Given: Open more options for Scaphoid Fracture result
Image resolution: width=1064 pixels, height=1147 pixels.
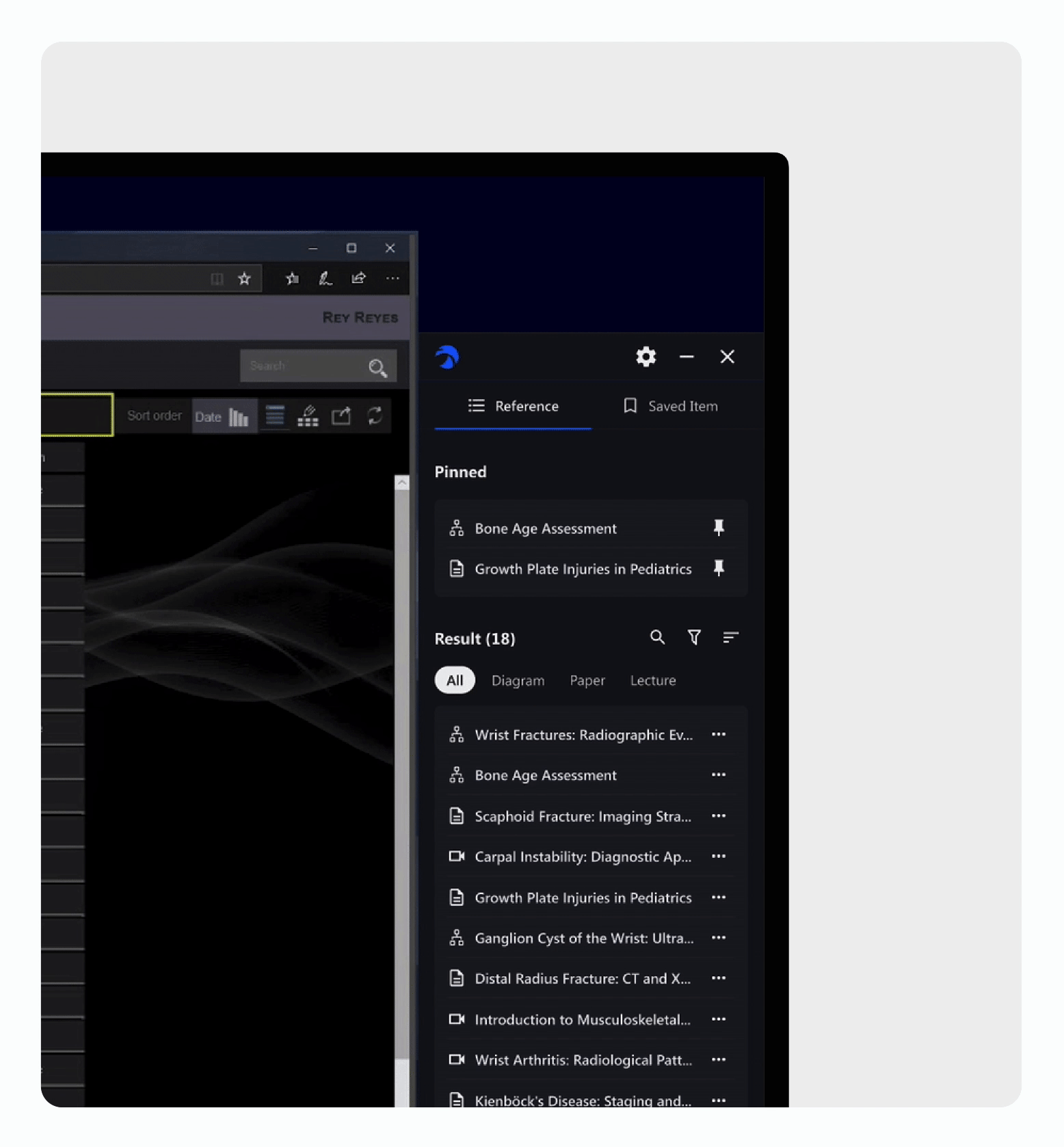Looking at the screenshot, I should click(719, 815).
